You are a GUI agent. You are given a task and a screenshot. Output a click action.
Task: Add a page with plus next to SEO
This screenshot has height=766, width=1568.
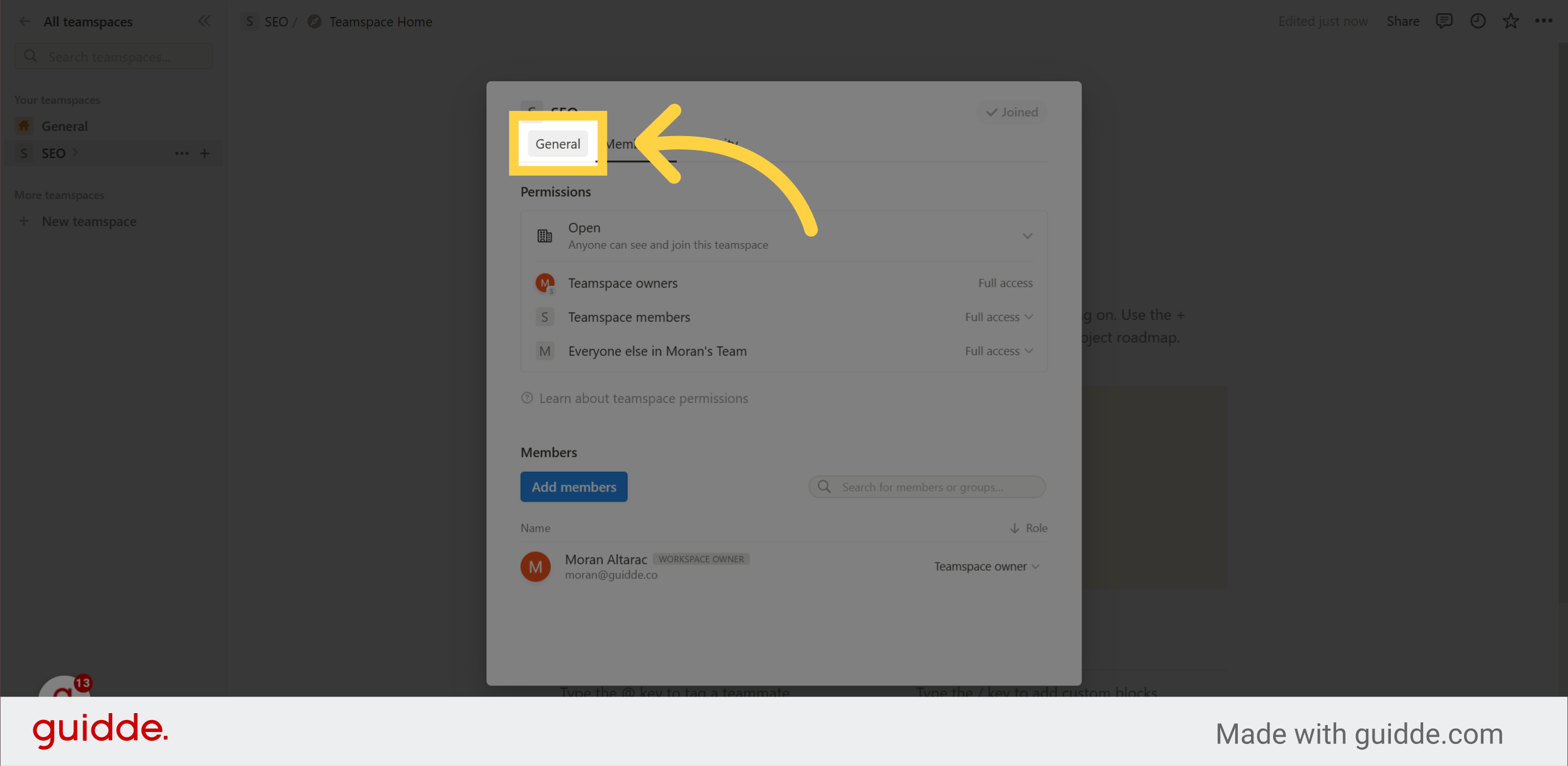point(205,153)
